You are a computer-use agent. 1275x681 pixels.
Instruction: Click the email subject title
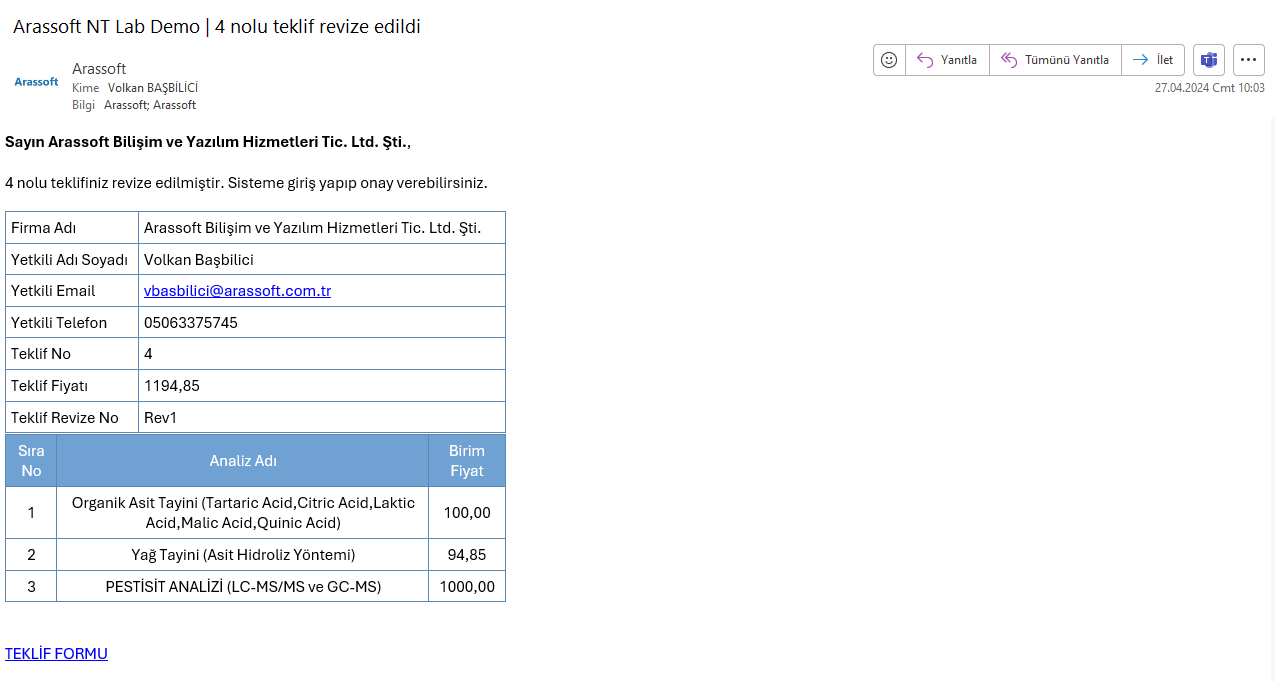click(x=216, y=27)
